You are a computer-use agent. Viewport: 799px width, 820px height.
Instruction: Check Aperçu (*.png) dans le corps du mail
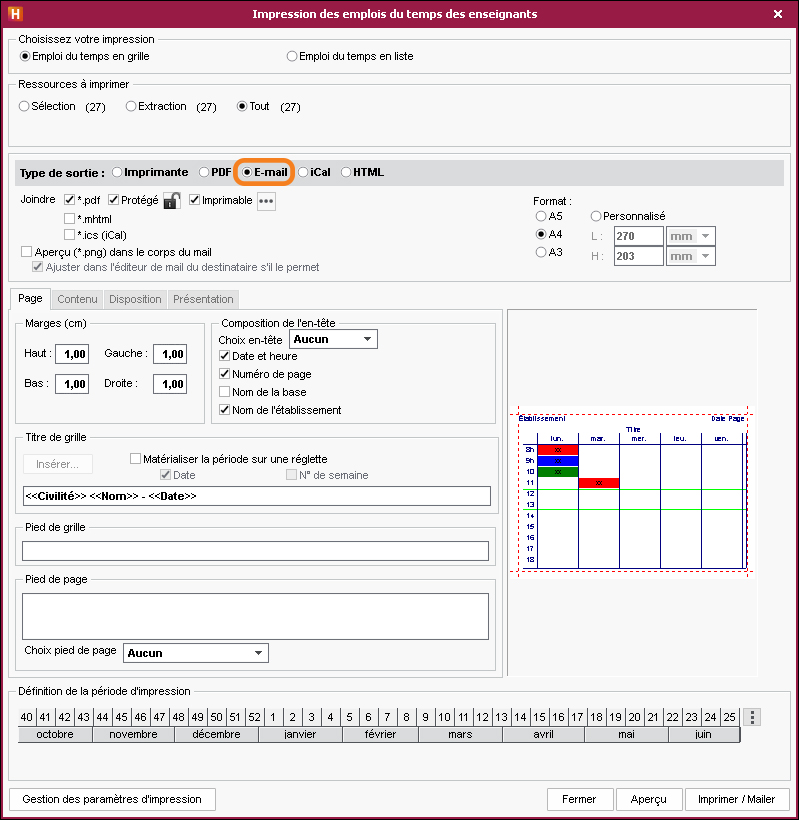click(x=27, y=252)
